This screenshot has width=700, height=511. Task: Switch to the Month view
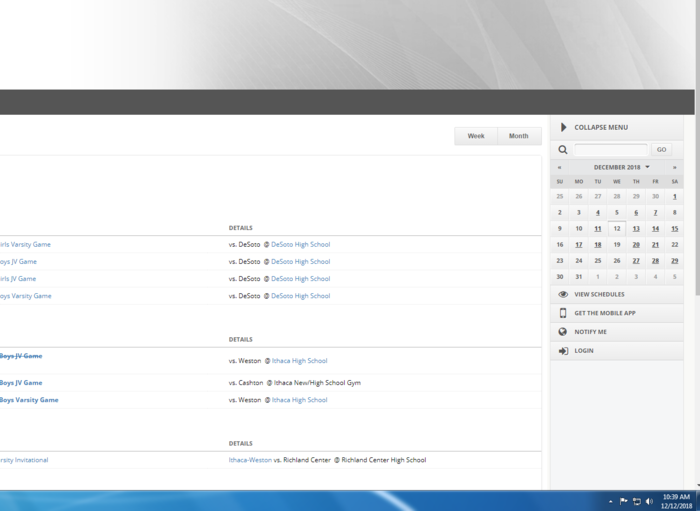point(519,136)
